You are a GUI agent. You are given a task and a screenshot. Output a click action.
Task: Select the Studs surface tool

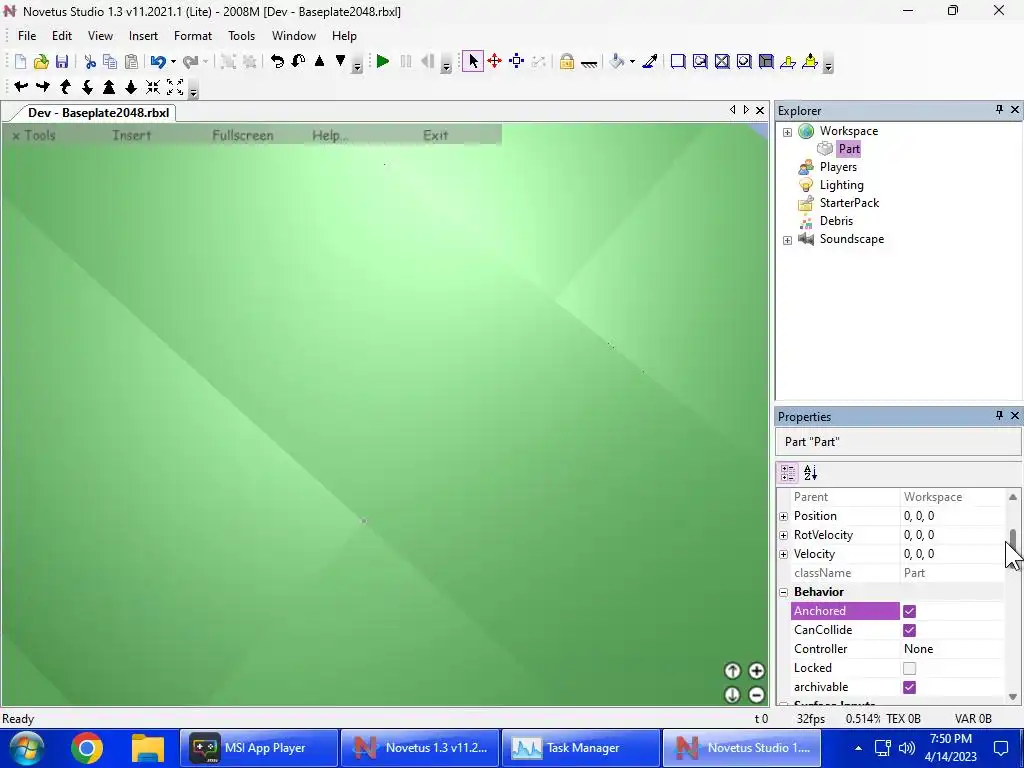tap(744, 61)
